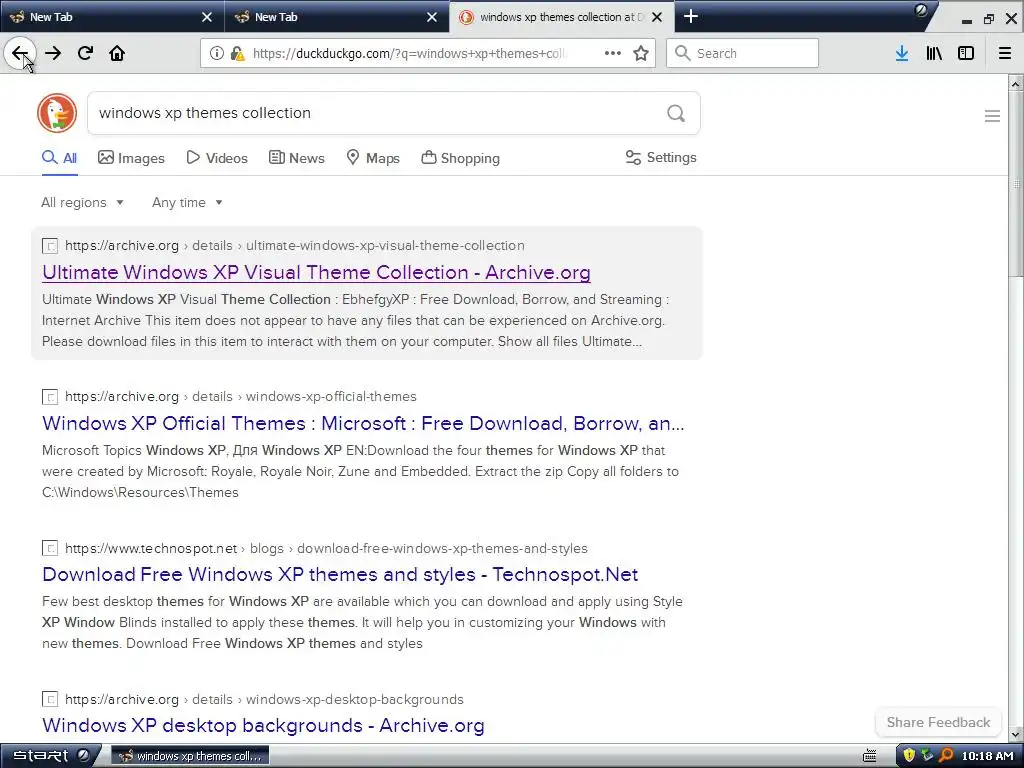Click the 10:18 AM clock

point(987,756)
